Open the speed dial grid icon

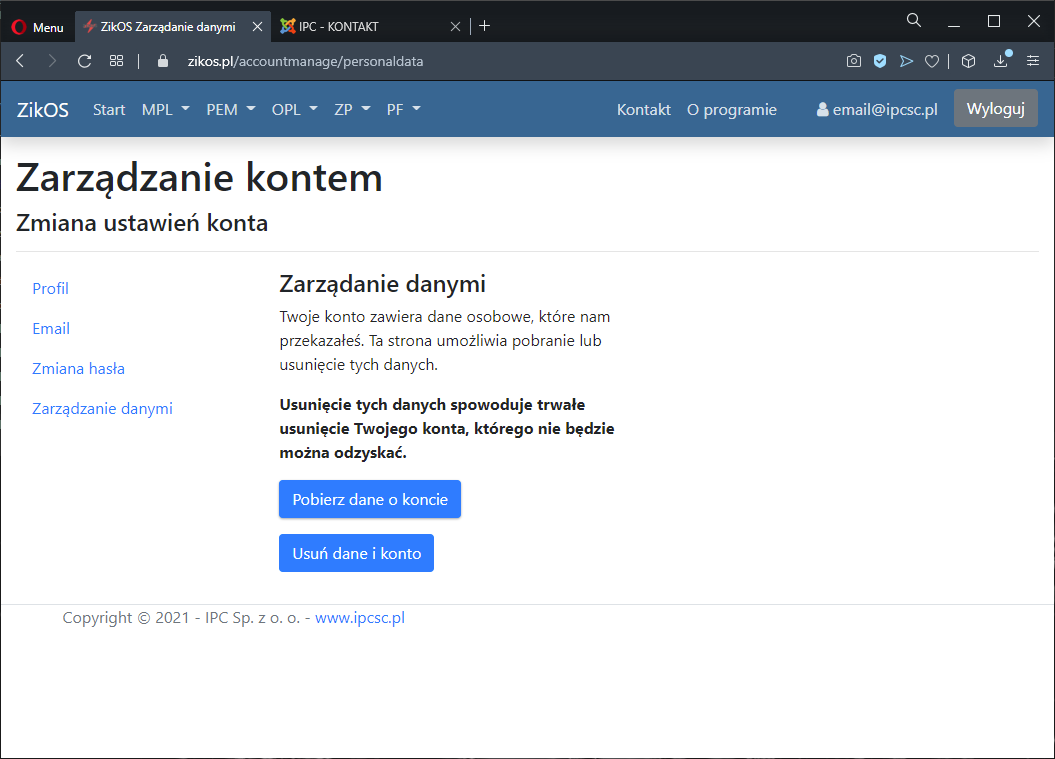click(117, 61)
